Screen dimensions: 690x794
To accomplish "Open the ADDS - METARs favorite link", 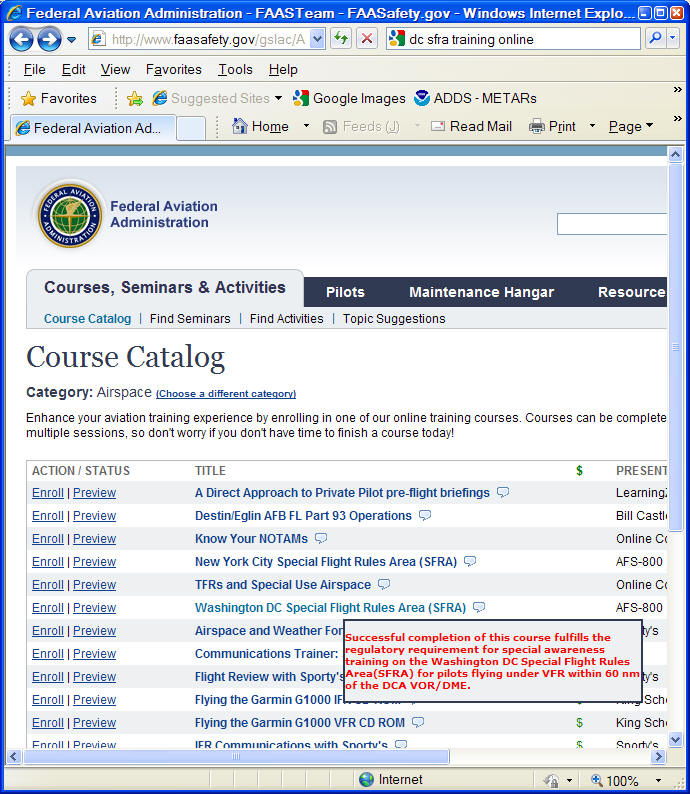I will [475, 98].
